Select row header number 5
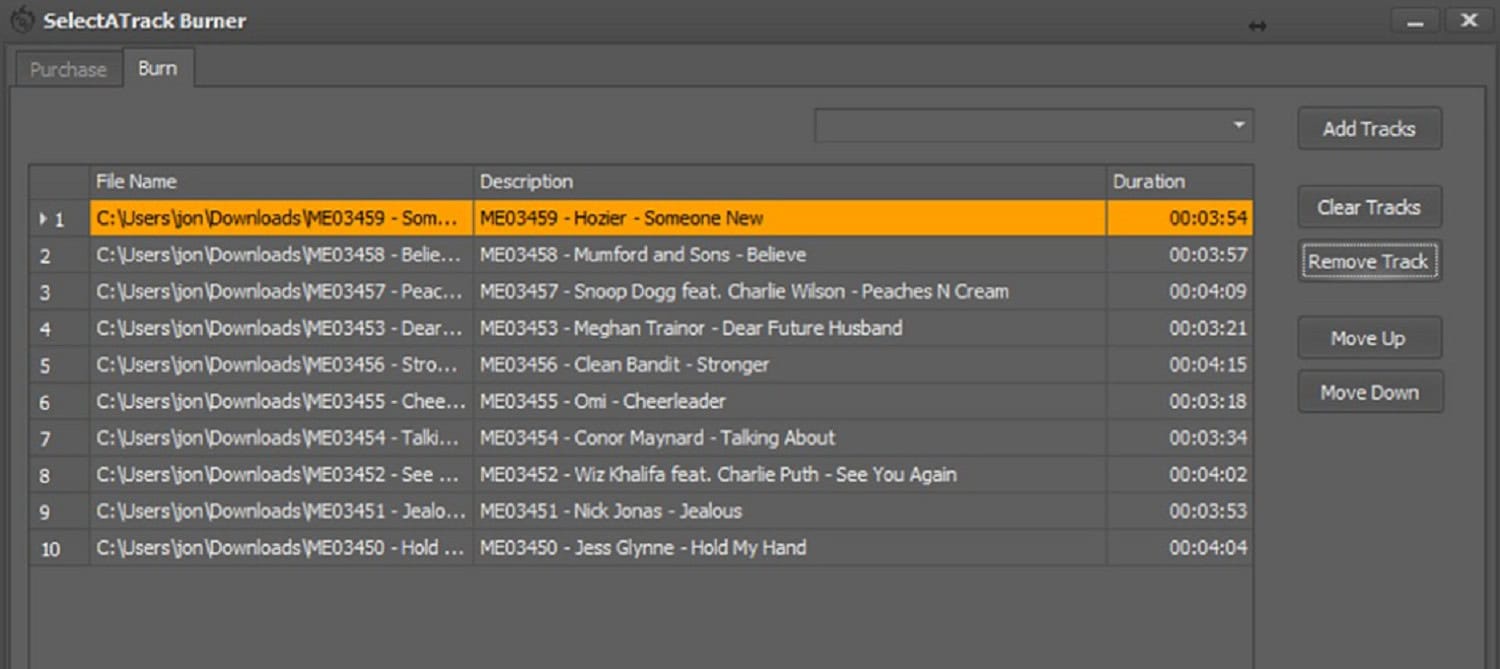The image size is (1500, 669). [x=59, y=365]
